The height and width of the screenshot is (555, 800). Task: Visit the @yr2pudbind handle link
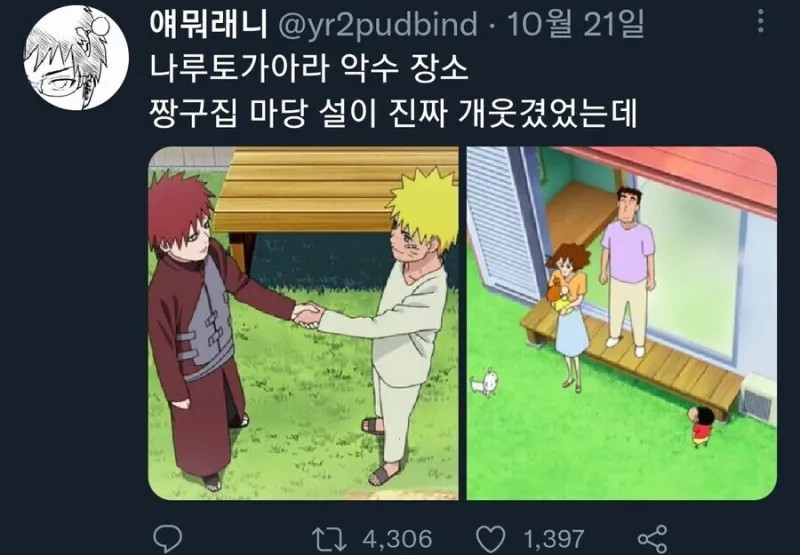(378, 25)
